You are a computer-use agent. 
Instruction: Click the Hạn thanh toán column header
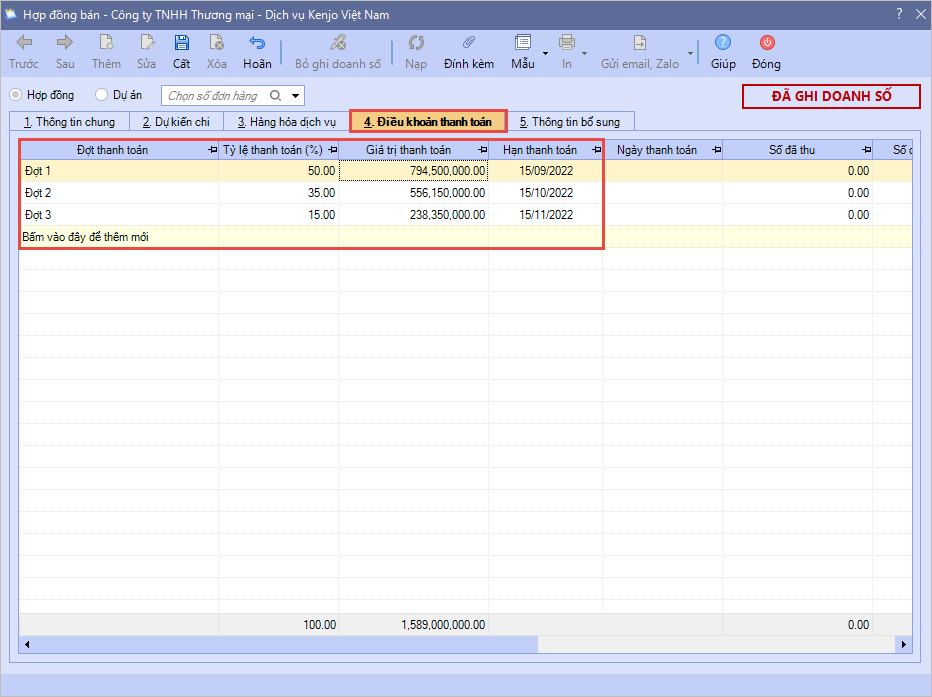540,150
